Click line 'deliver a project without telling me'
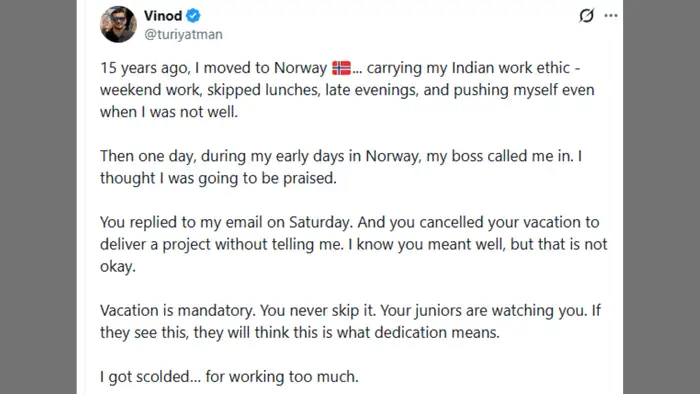 [x=354, y=244]
